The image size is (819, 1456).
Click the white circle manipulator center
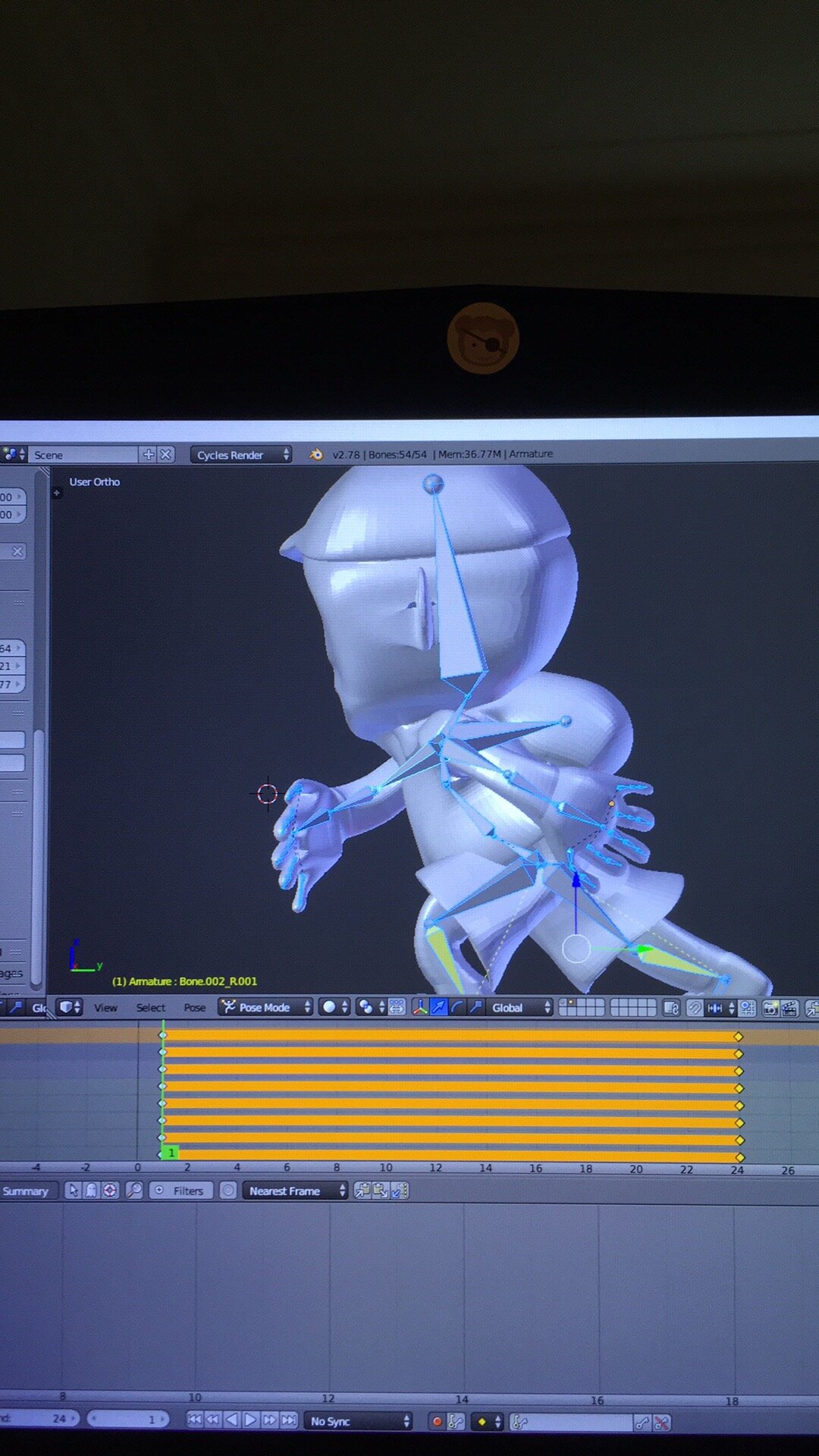pyautogui.click(x=576, y=949)
